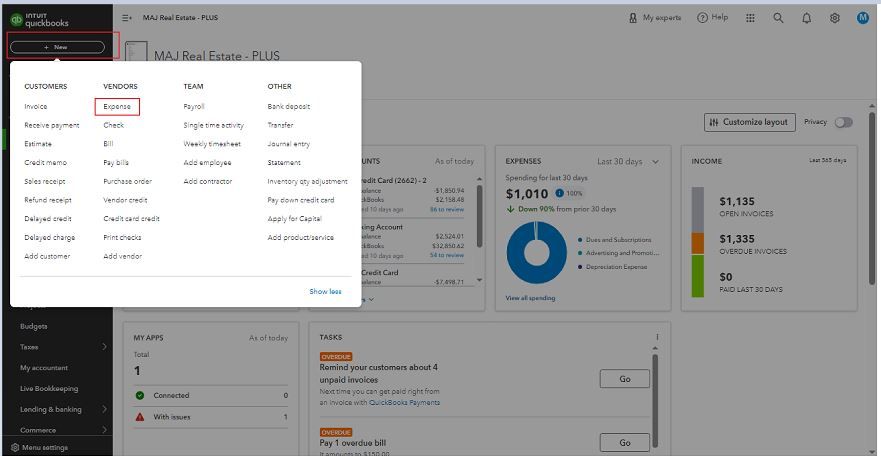The width and height of the screenshot is (881, 456).
Task: Click Go for overdue bill task
Action: pyautogui.click(x=625, y=443)
